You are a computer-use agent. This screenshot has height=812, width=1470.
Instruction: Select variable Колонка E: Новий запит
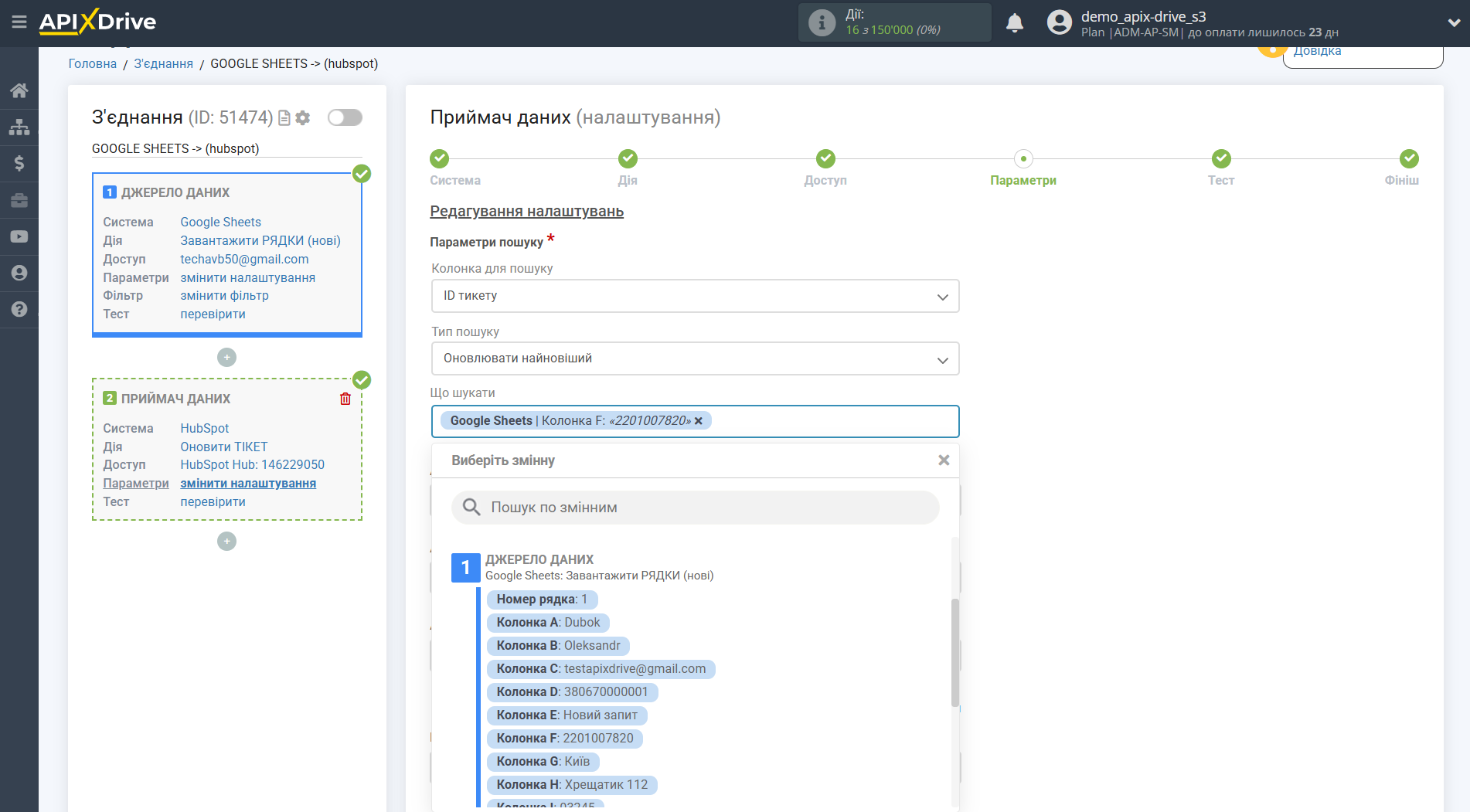[567, 715]
